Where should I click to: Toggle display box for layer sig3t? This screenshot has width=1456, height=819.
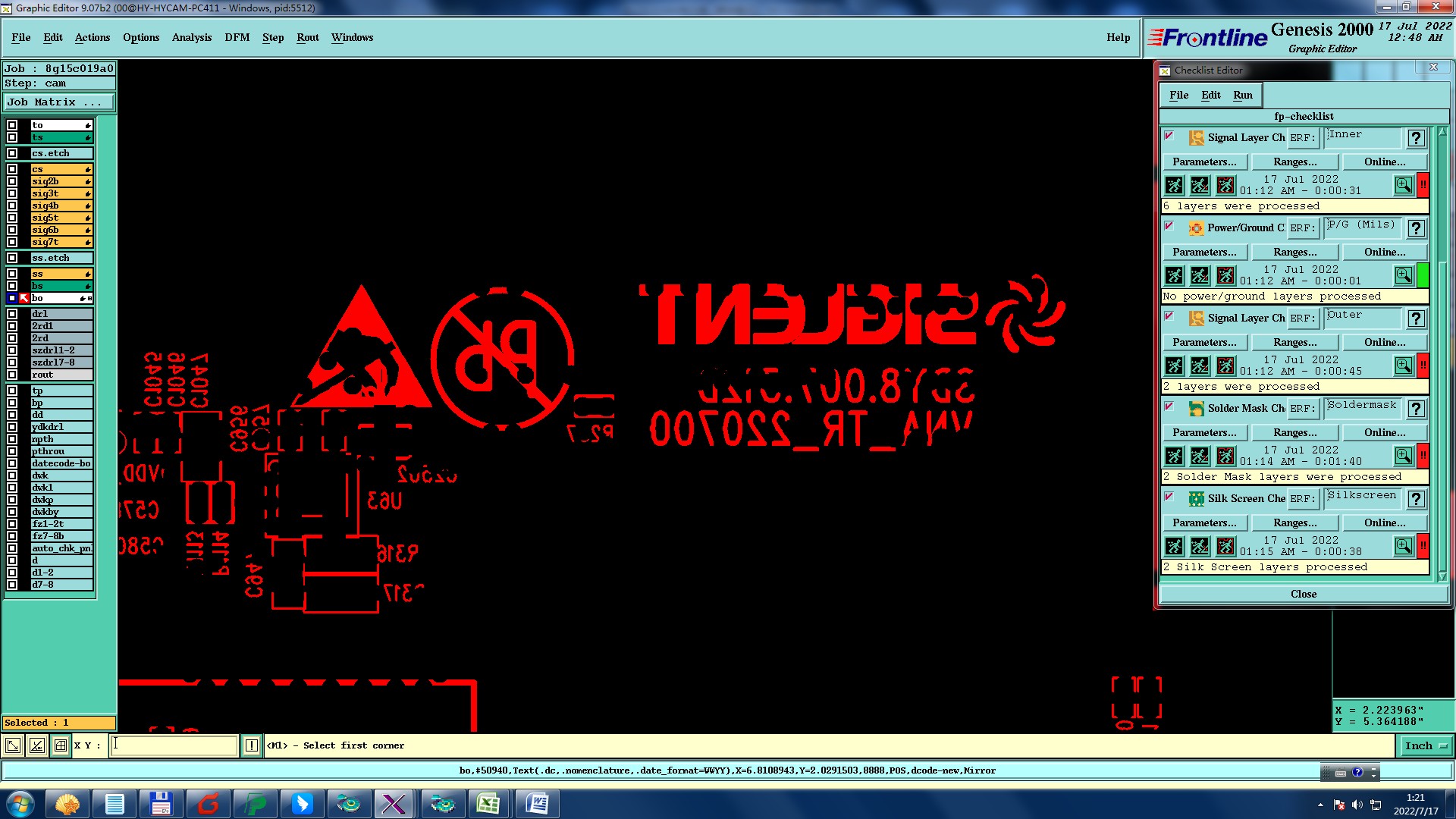pyautogui.click(x=12, y=193)
